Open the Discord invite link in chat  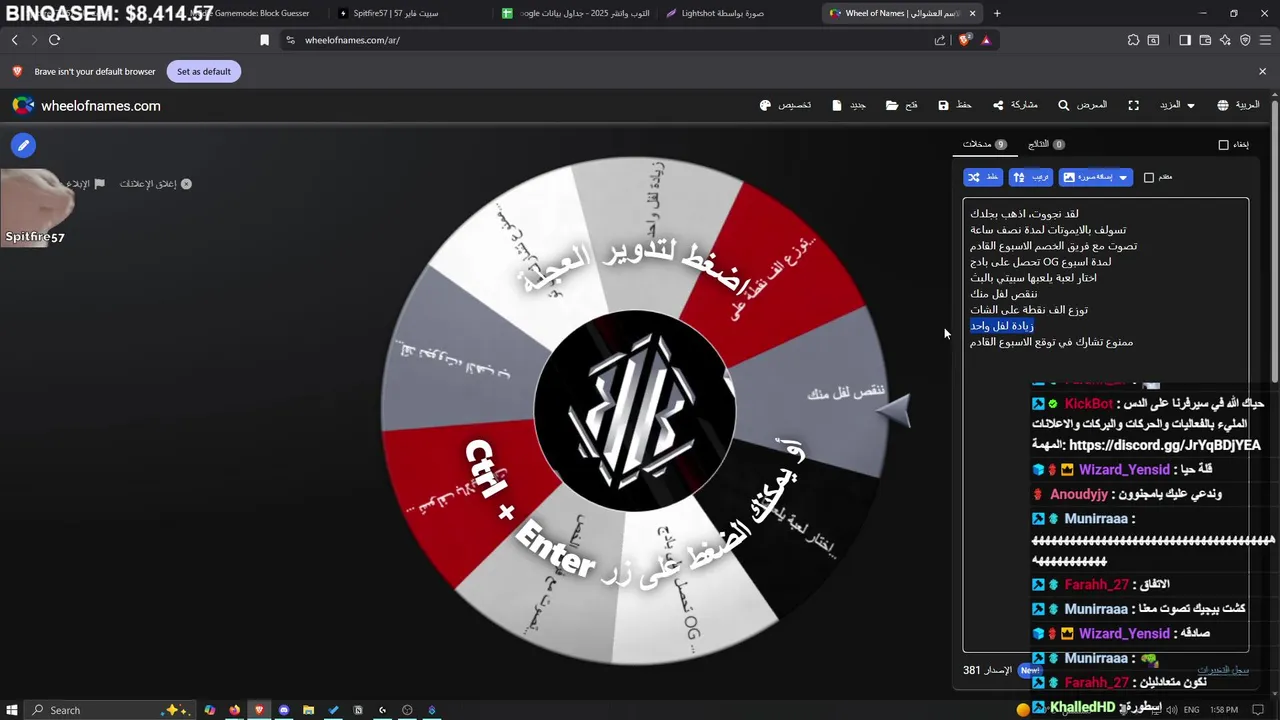[1164, 445]
